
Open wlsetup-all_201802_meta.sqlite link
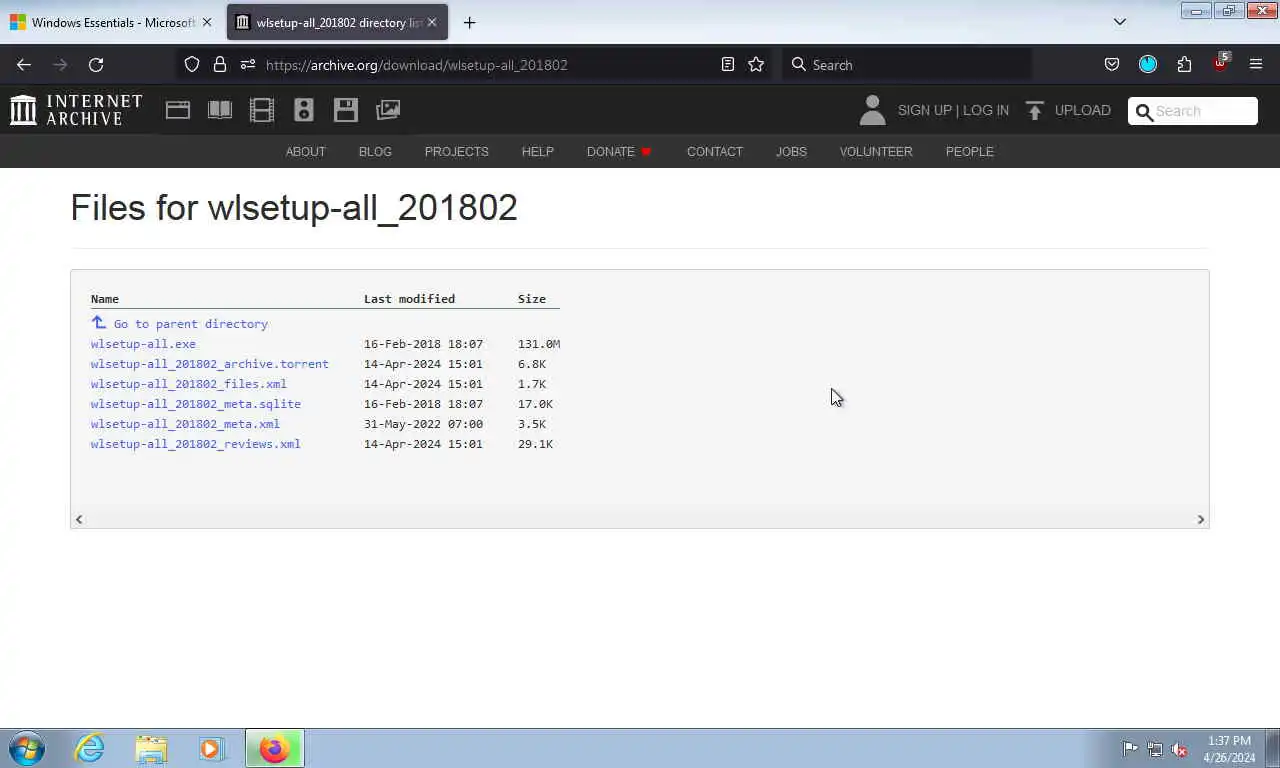pos(195,404)
